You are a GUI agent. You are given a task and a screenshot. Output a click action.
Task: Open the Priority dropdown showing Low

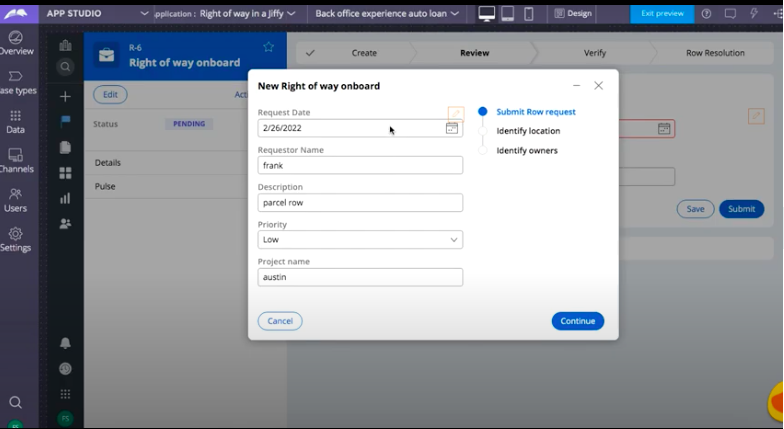coord(360,240)
